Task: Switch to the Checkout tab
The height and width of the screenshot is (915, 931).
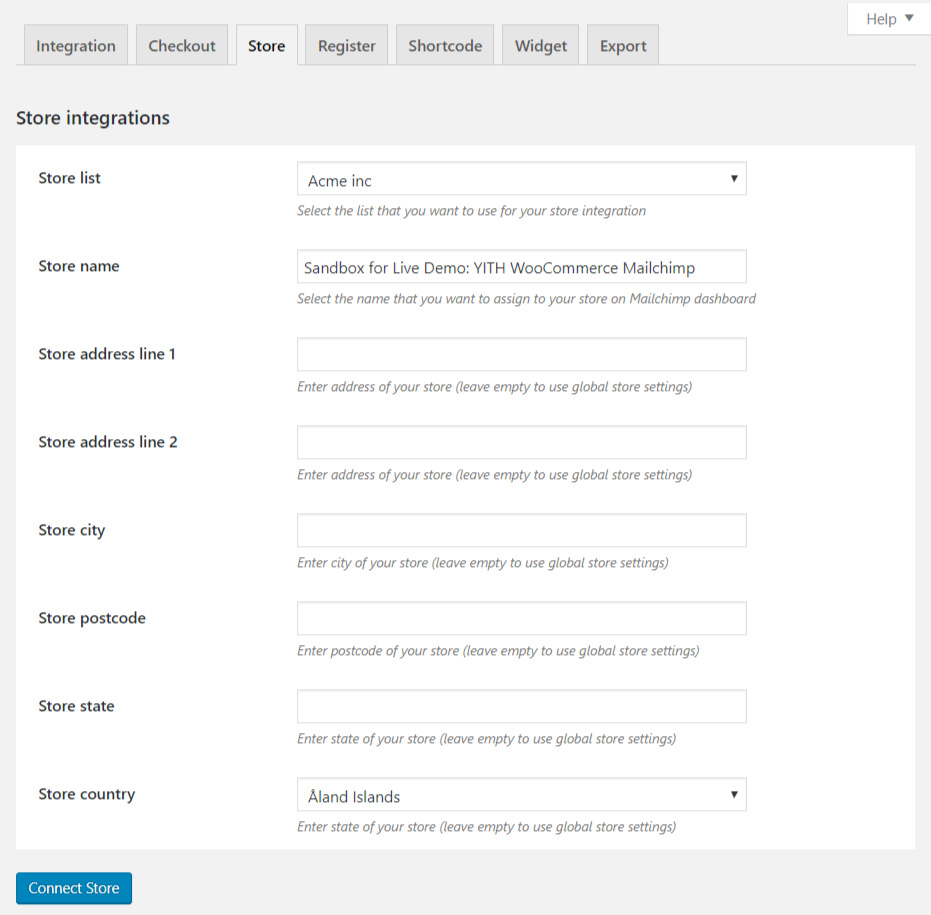Action: (x=182, y=46)
